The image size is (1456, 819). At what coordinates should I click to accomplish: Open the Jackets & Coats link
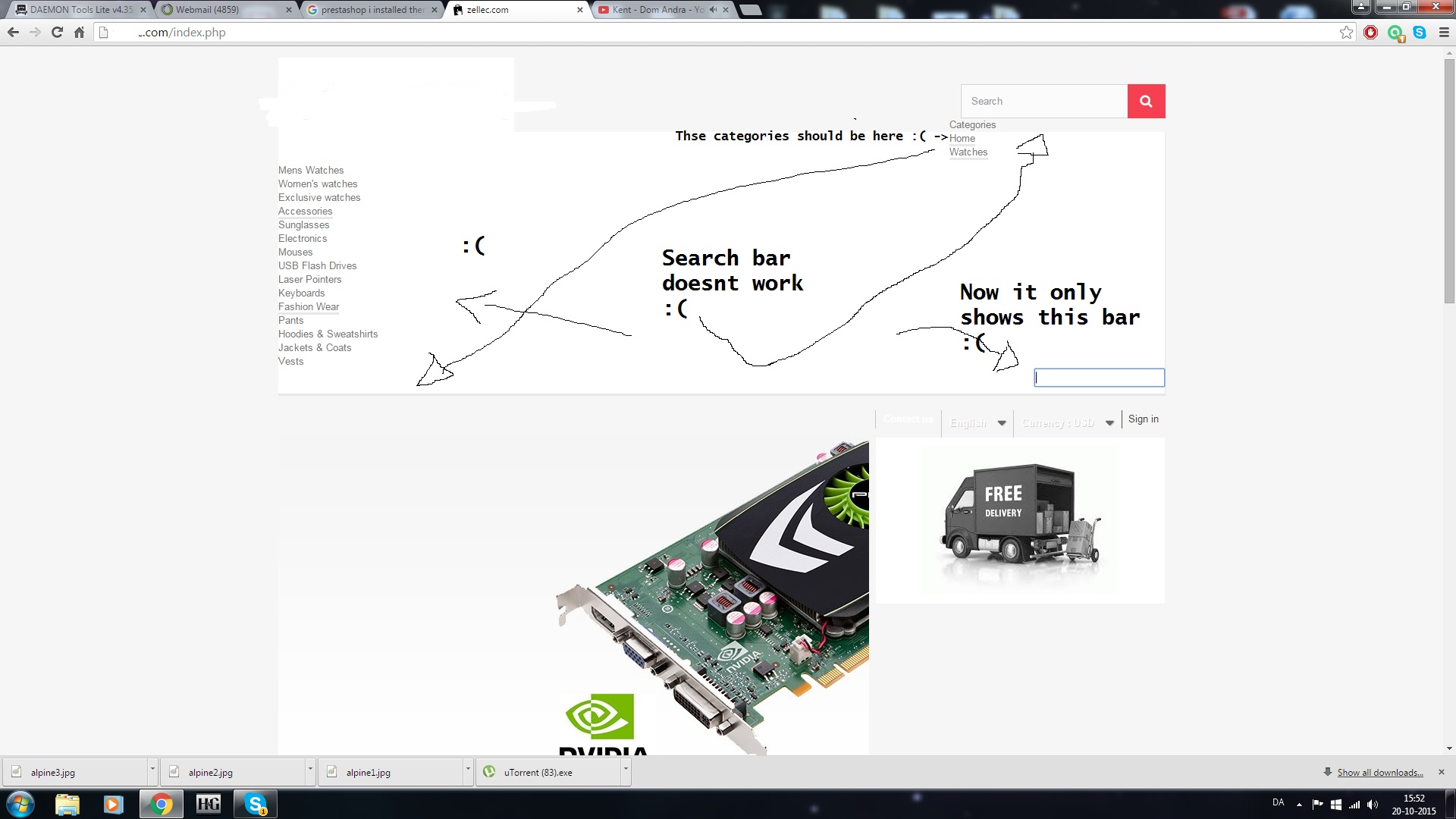(315, 347)
